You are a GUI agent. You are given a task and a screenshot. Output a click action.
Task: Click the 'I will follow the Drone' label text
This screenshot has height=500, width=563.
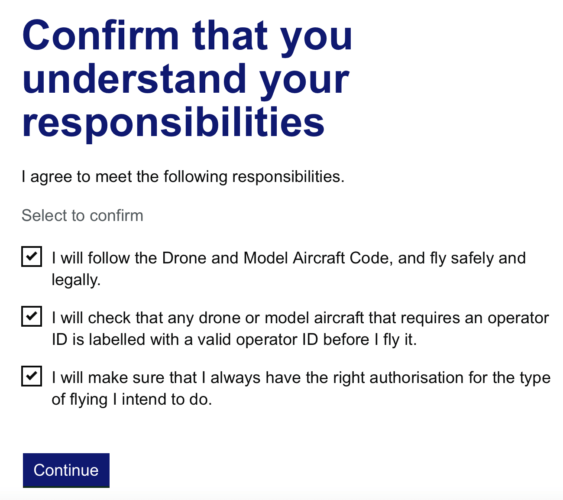pyautogui.click(x=289, y=268)
